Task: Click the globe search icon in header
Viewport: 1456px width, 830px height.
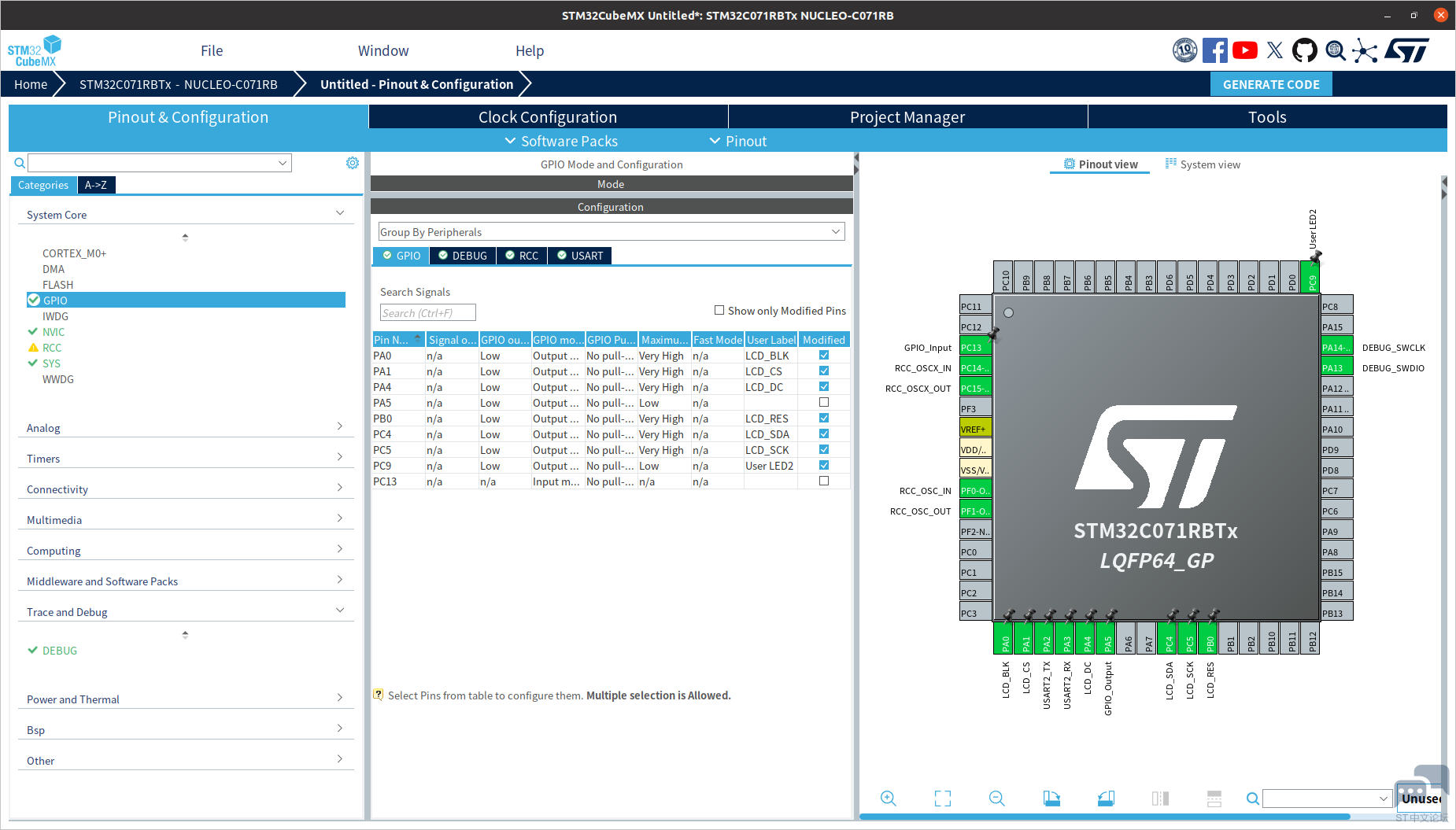Action: click(1336, 50)
